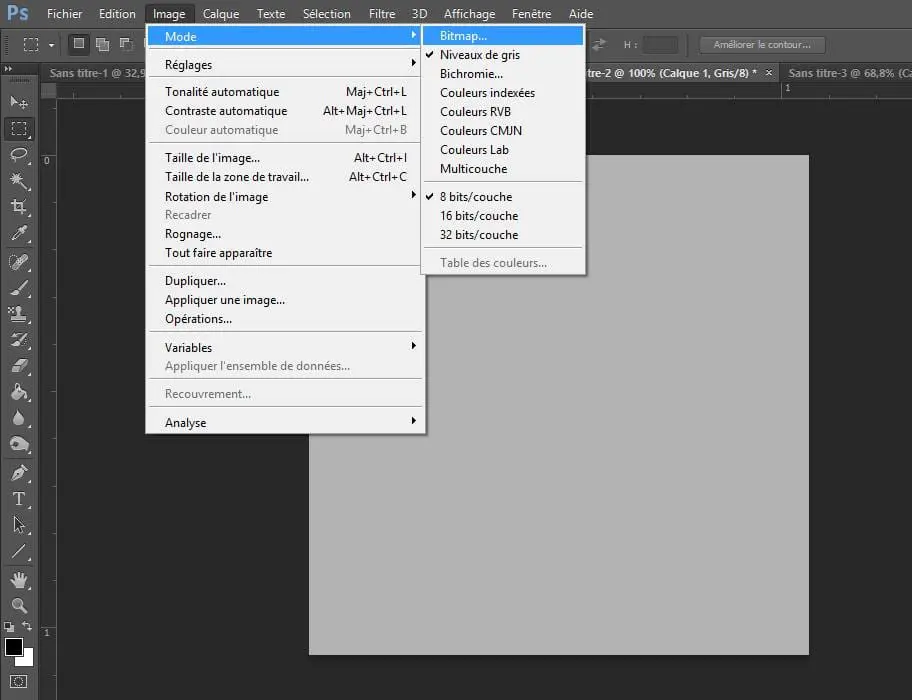Expand the Variables submenu
Image resolution: width=912 pixels, height=700 pixels.
(284, 347)
